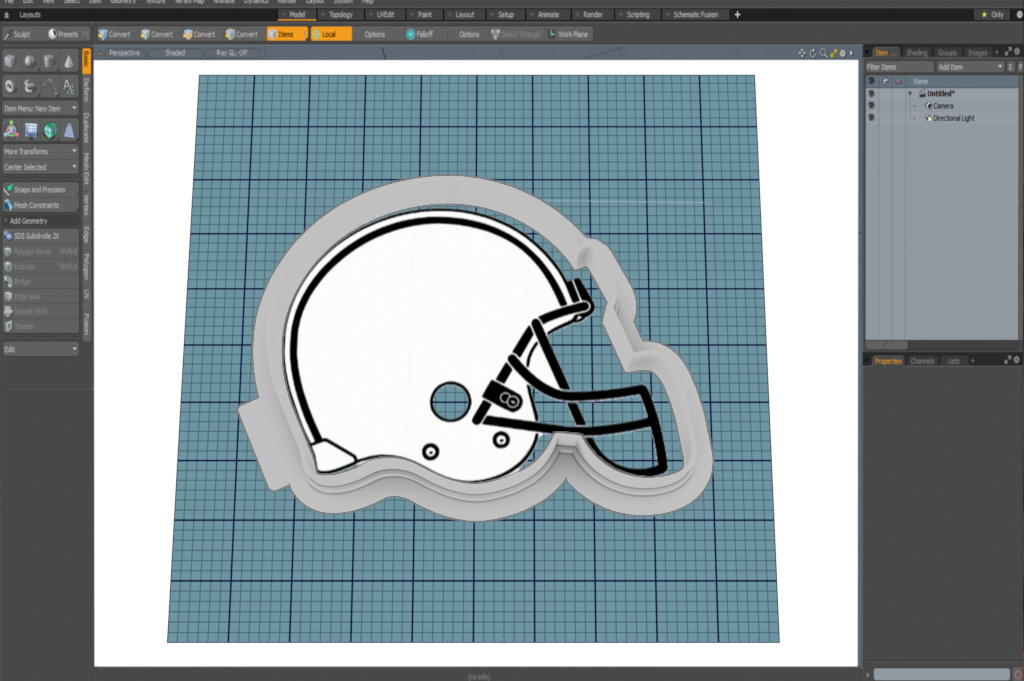1024x681 pixels.
Task: Toggle Items selection mode
Action: point(286,34)
